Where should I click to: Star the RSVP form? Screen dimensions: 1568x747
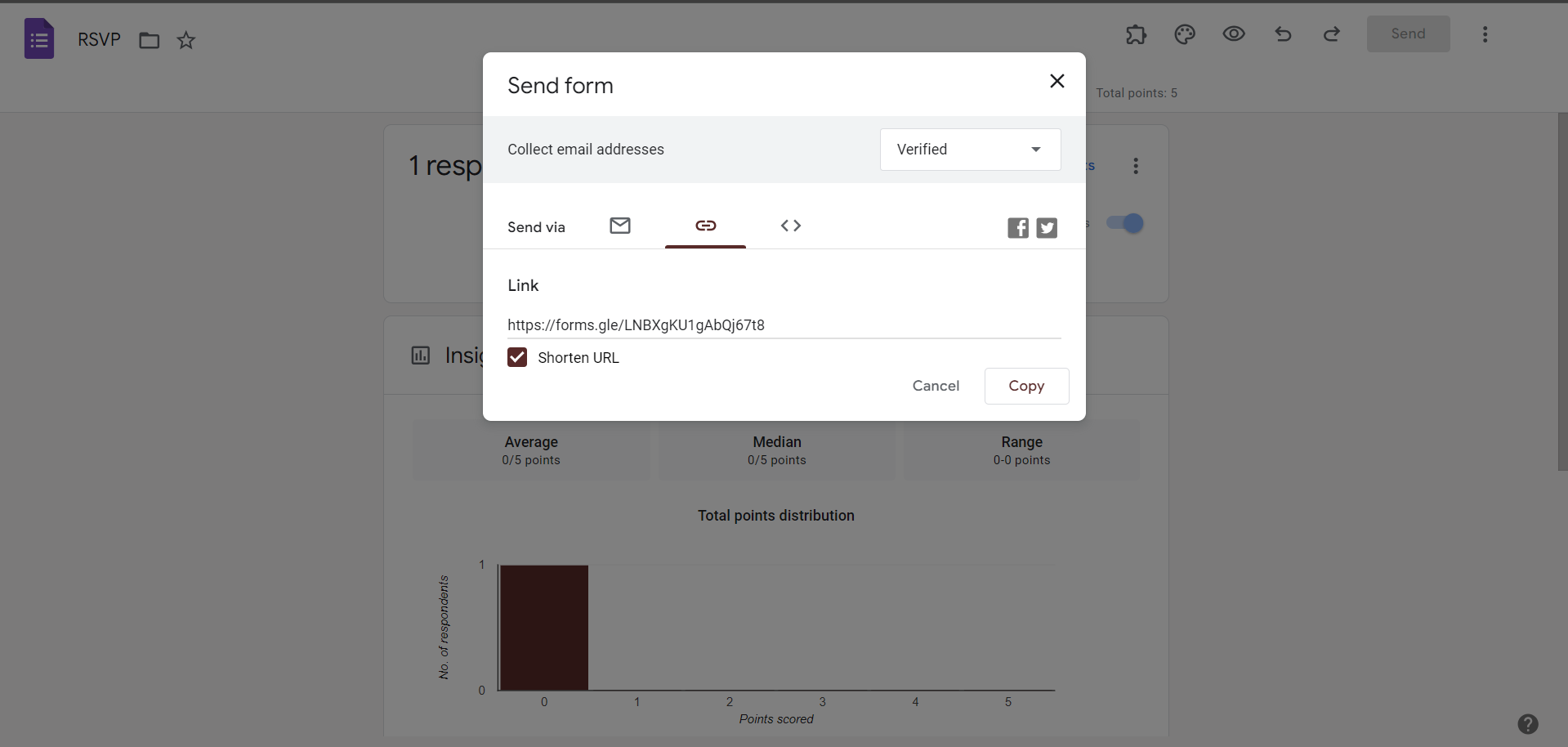[186, 40]
